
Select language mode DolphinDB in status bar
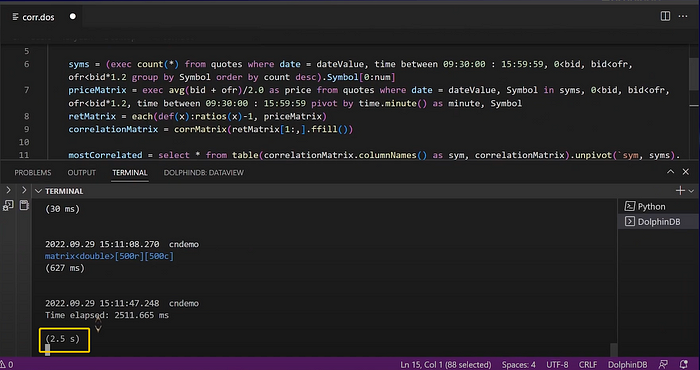point(627,365)
